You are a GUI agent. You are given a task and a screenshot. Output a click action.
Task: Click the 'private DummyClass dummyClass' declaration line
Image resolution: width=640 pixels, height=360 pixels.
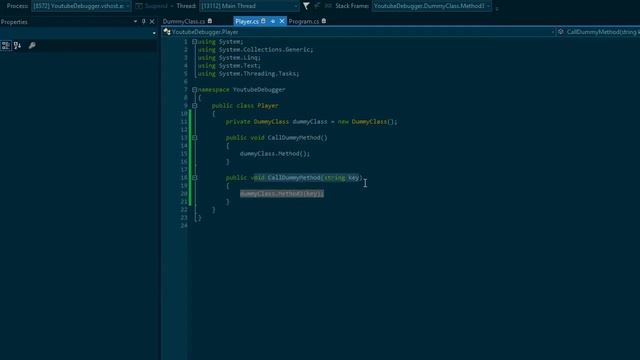coord(311,122)
